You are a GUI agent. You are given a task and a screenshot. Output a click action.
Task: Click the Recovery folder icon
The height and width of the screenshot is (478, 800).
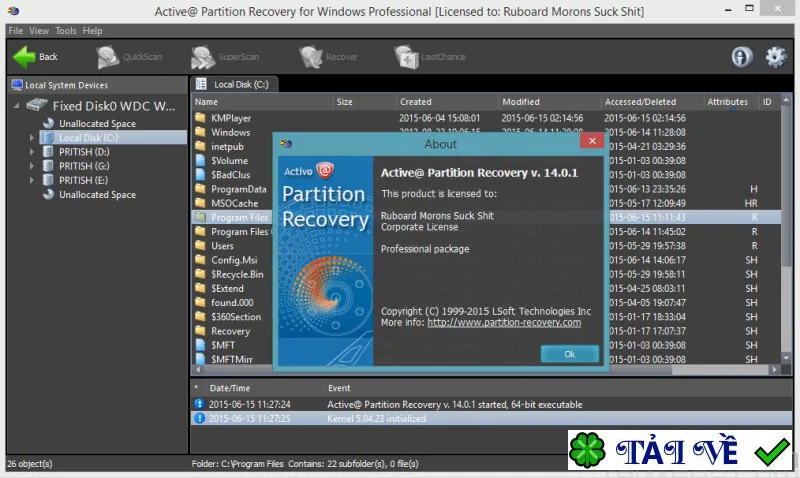click(x=201, y=331)
